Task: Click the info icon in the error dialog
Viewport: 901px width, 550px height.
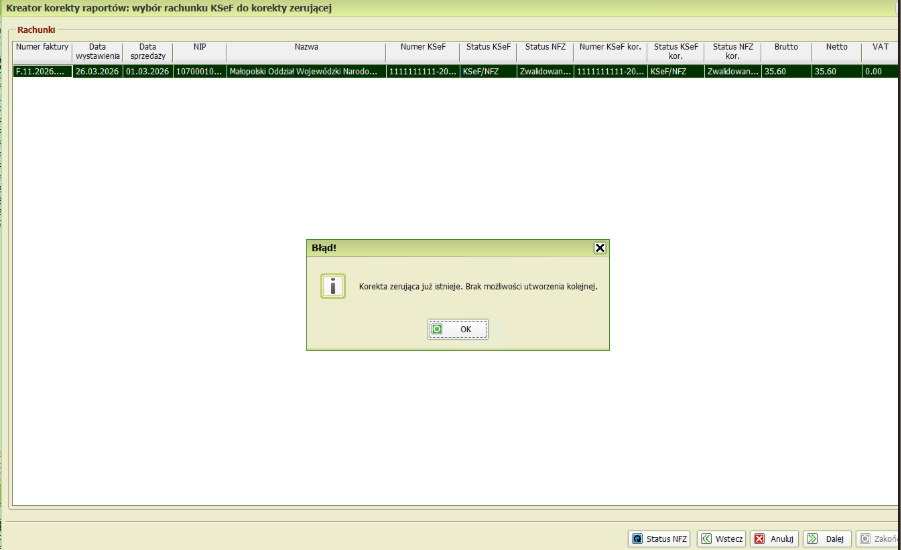Action: tap(333, 286)
